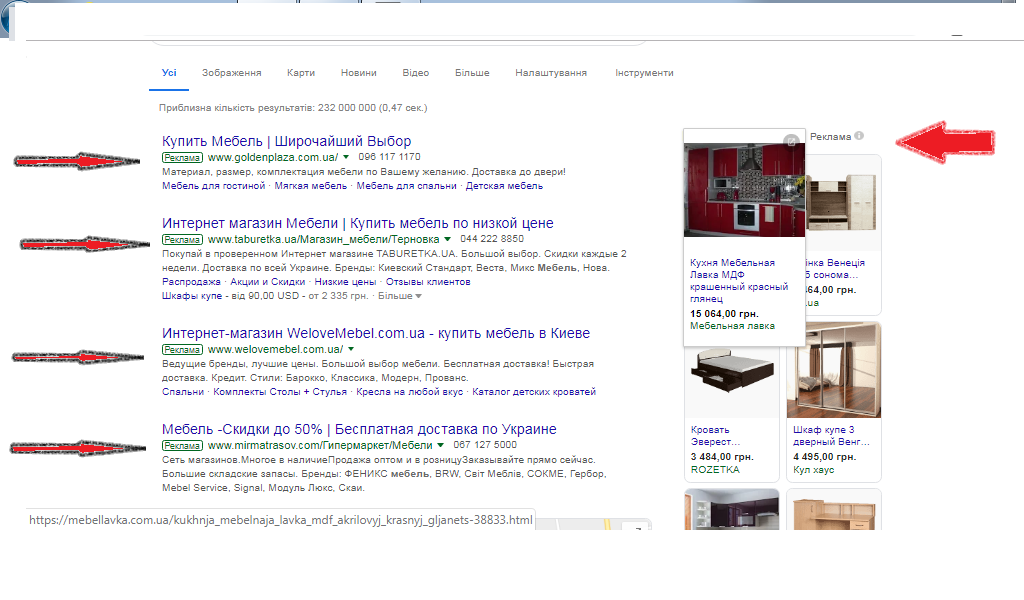Click the Венеція wall unit product image
The image size is (1024, 600).
843,202
